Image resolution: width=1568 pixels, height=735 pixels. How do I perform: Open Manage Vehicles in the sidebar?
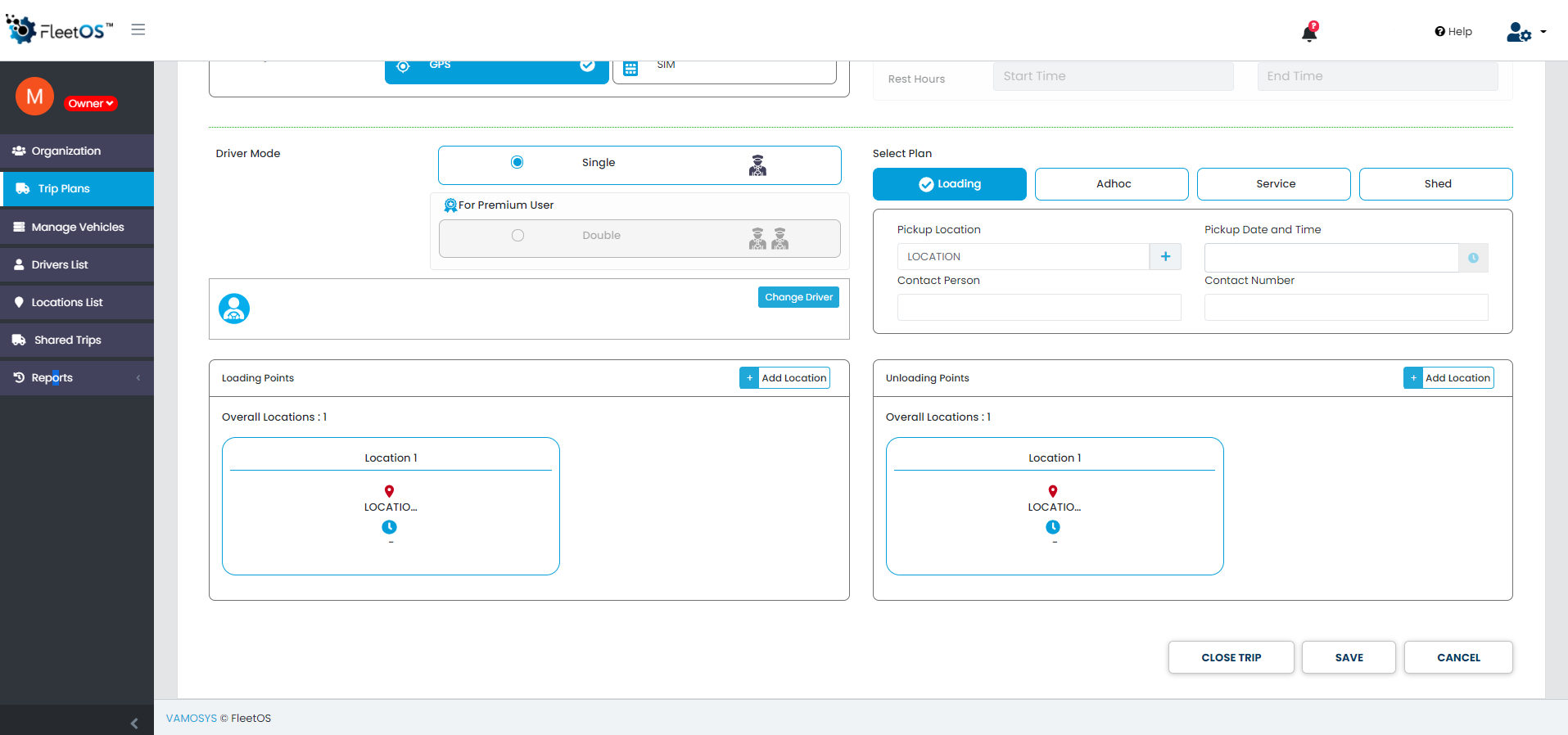click(x=77, y=227)
